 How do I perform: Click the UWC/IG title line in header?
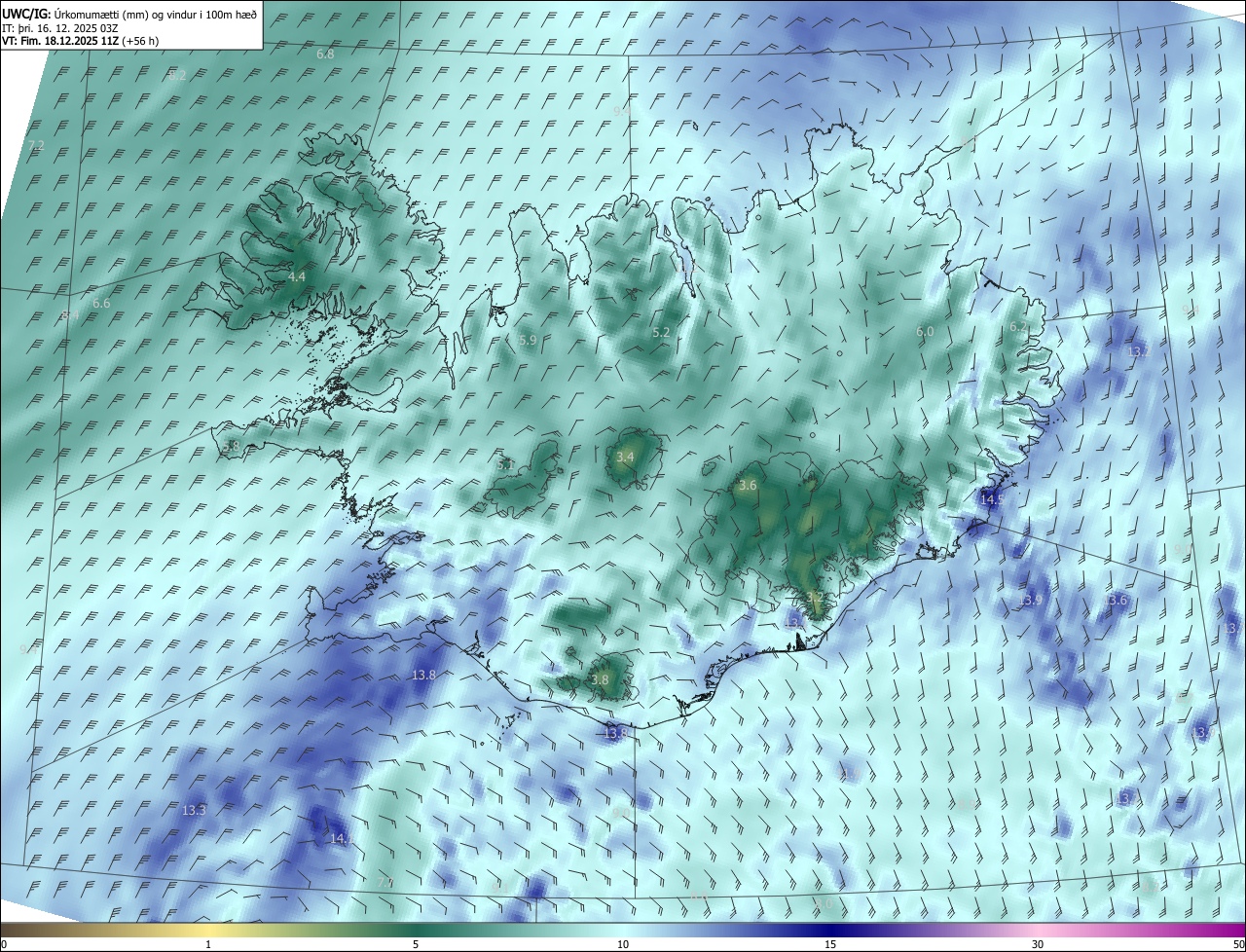(129, 14)
